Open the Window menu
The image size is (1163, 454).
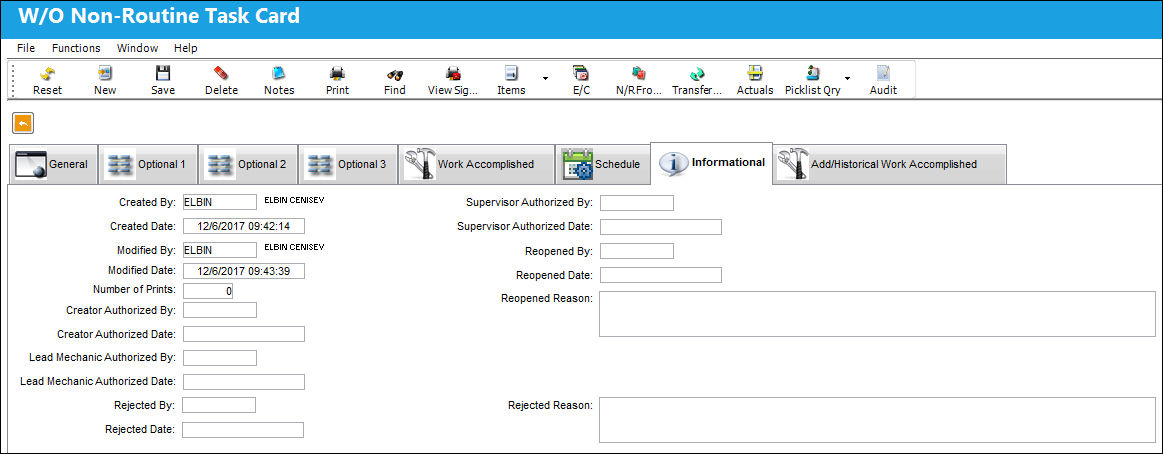pyautogui.click(x=137, y=48)
